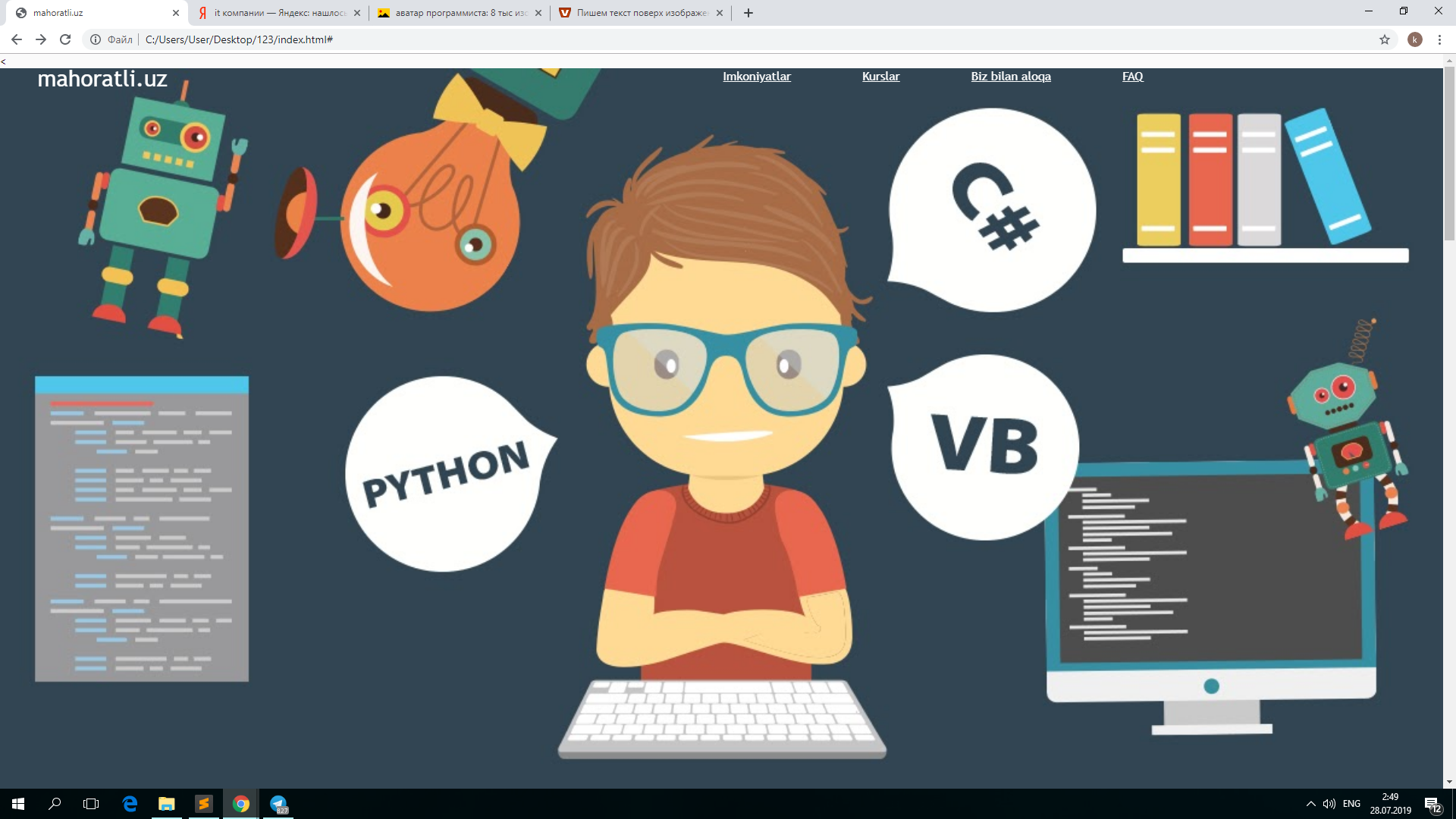Show hidden system tray icons
This screenshot has height=819, width=1456.
point(1310,804)
